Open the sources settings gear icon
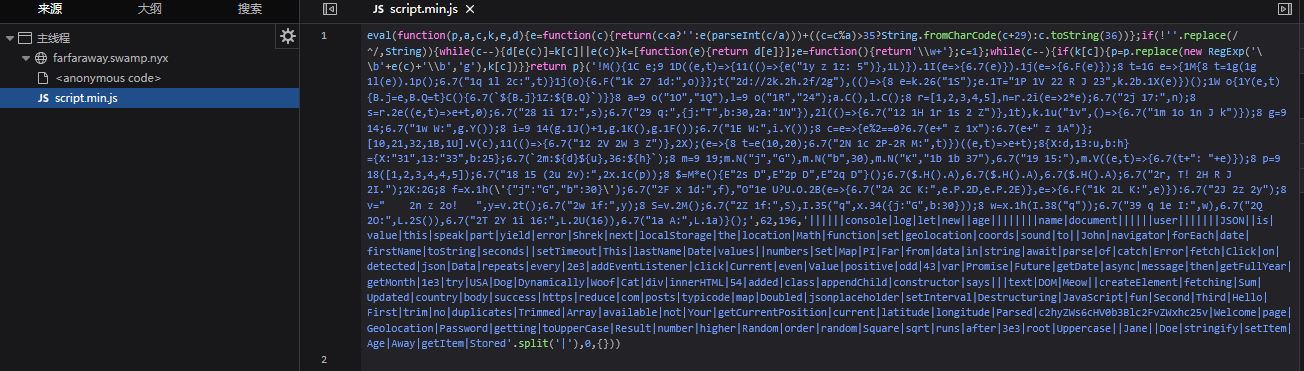1304x371 pixels. (288, 36)
